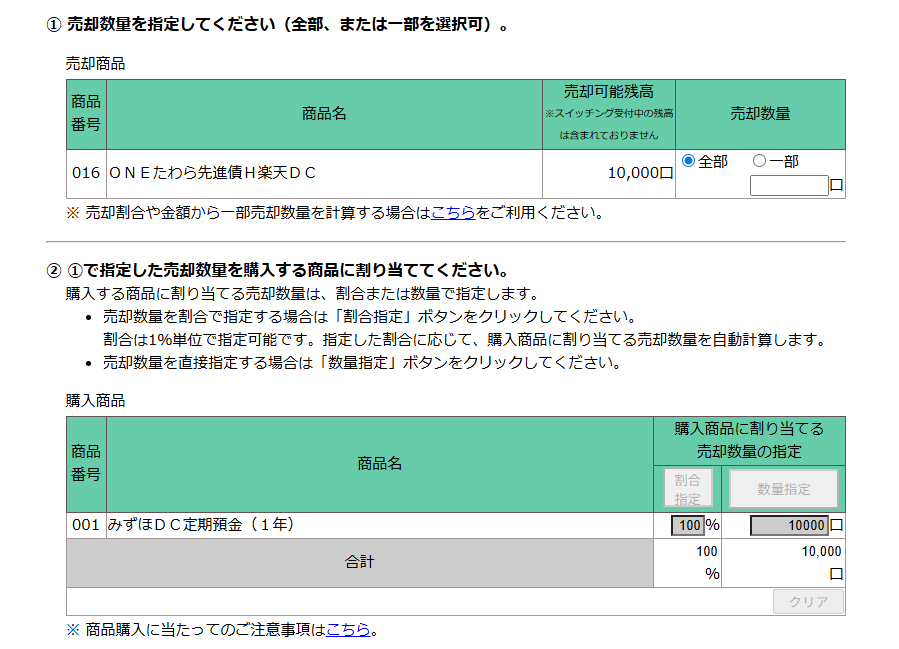Select the 一部 radio button

pyautogui.click(x=759, y=161)
